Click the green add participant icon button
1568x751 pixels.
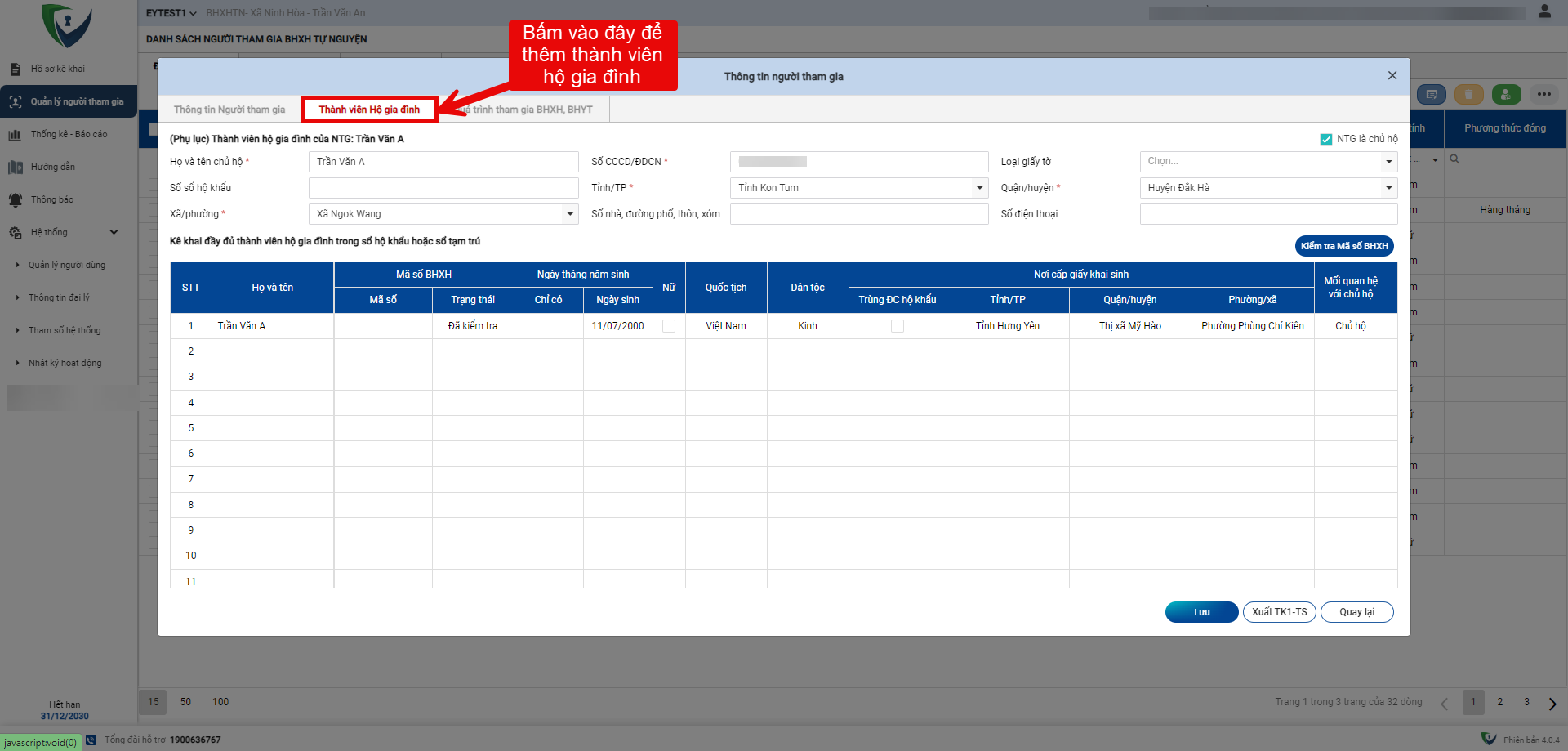point(1506,95)
